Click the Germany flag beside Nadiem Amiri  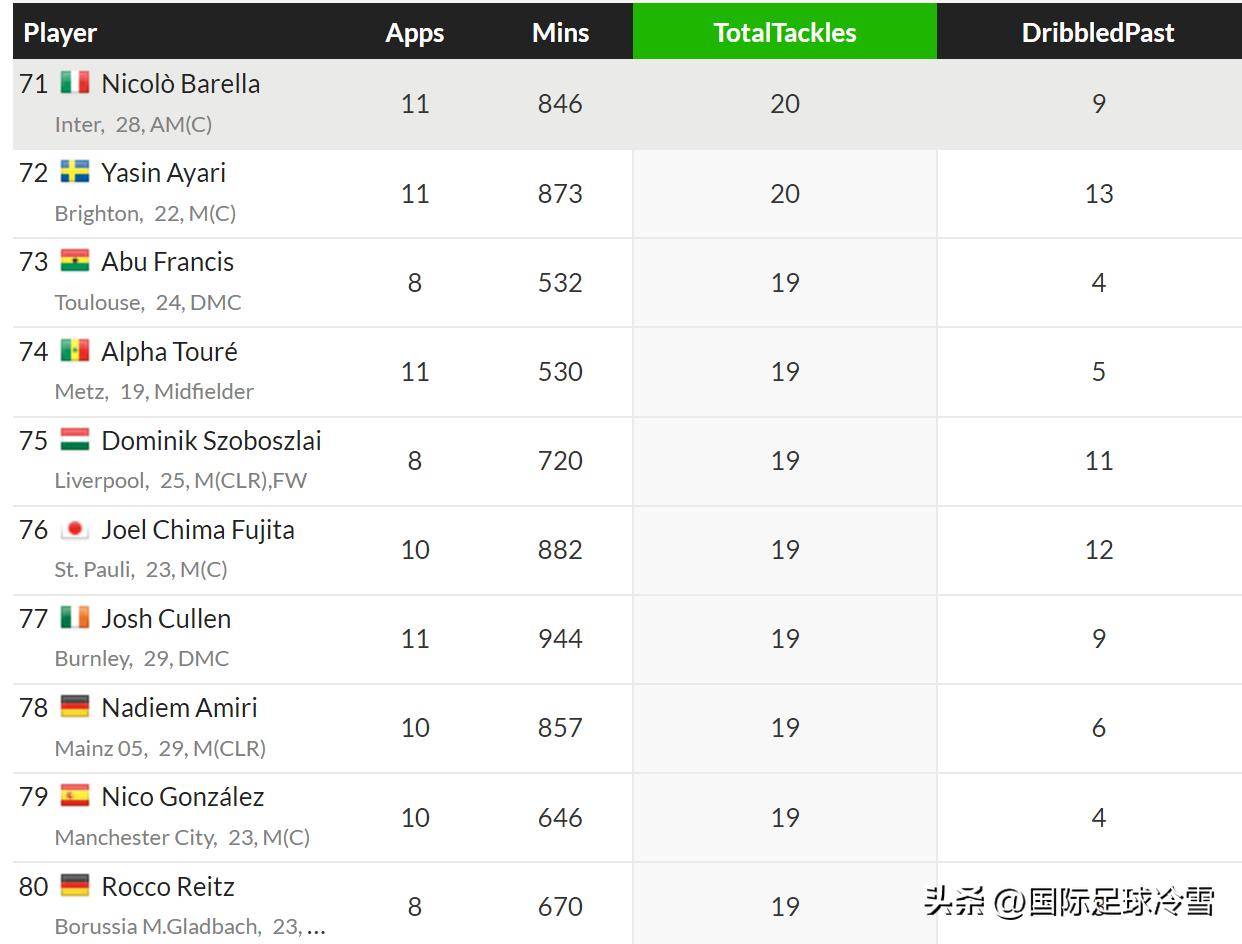pyautogui.click(x=74, y=707)
